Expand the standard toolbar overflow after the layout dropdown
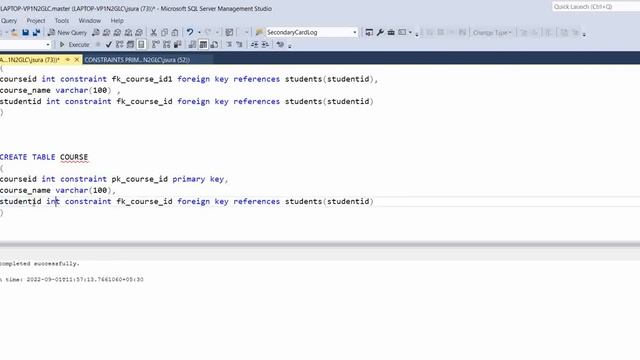The image size is (640, 360). click(x=417, y=34)
